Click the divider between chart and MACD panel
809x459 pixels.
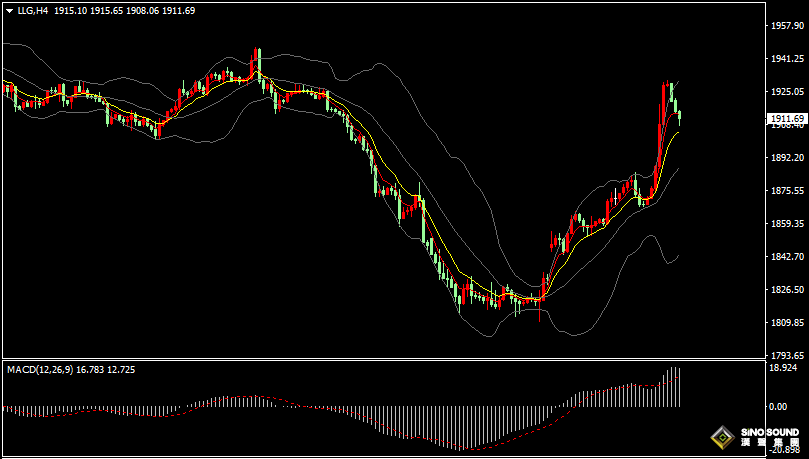click(x=380, y=359)
